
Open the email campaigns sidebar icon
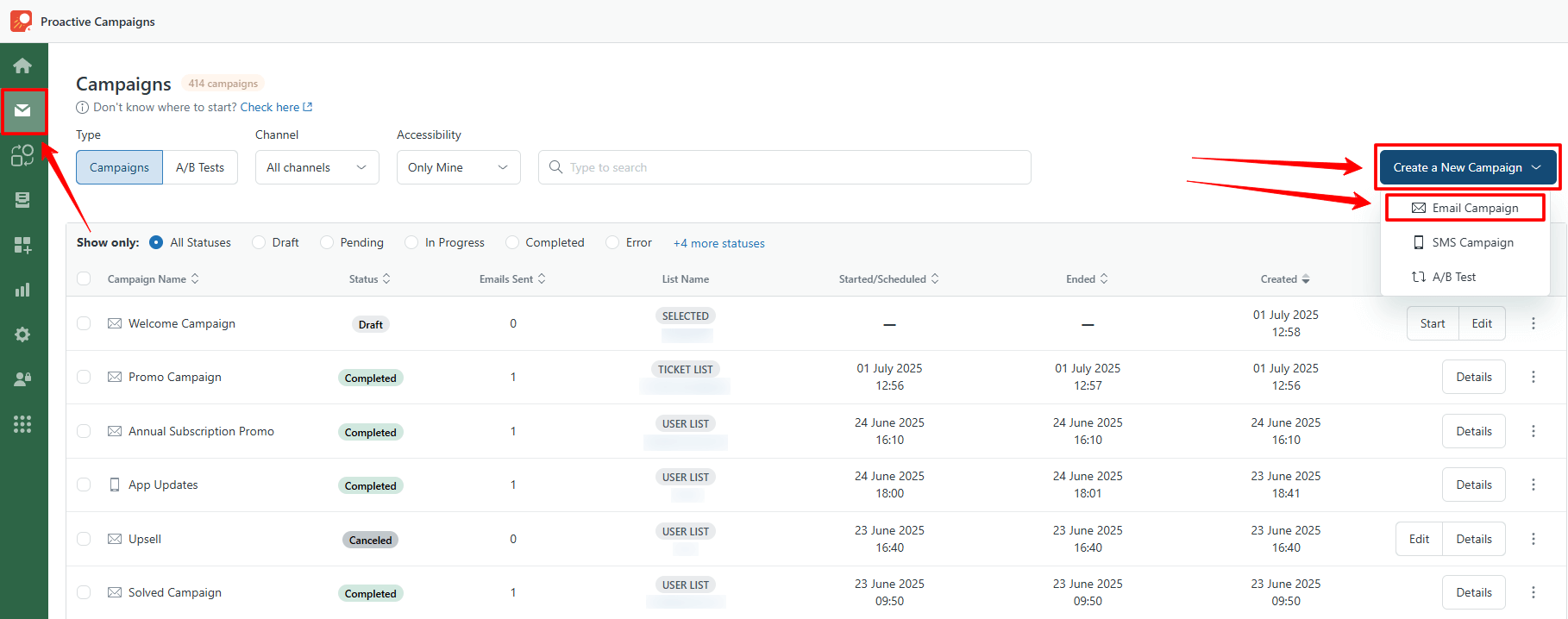pyautogui.click(x=22, y=110)
